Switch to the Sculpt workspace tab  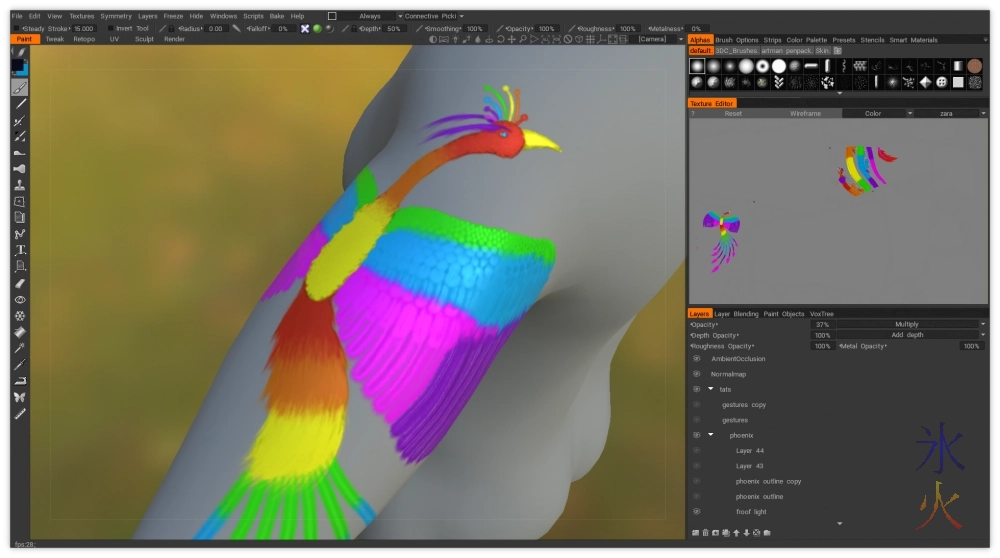coord(144,39)
